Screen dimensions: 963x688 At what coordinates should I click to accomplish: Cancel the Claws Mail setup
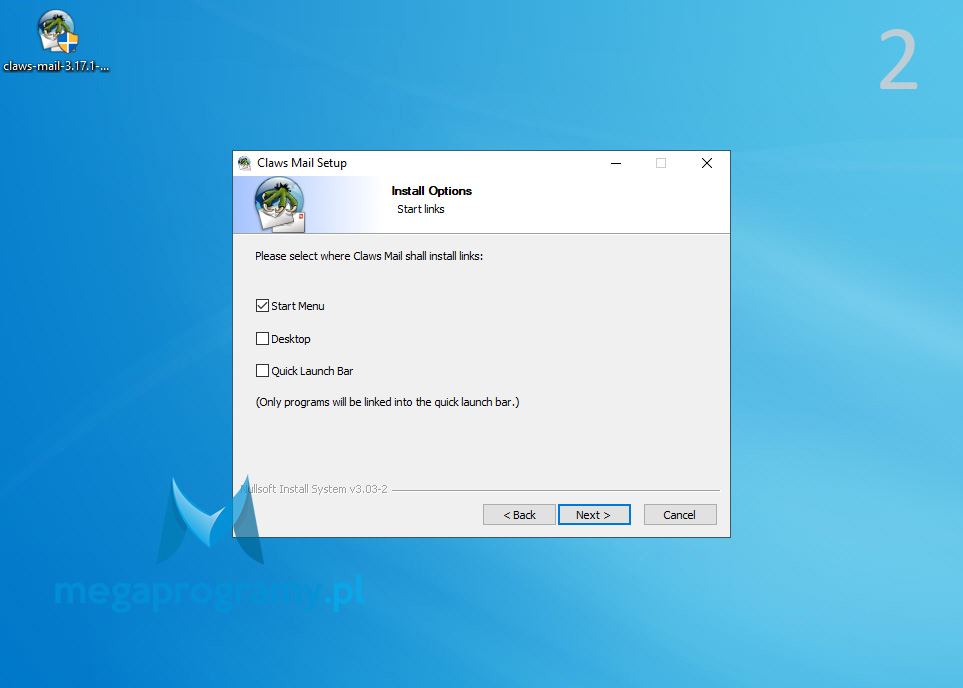680,515
